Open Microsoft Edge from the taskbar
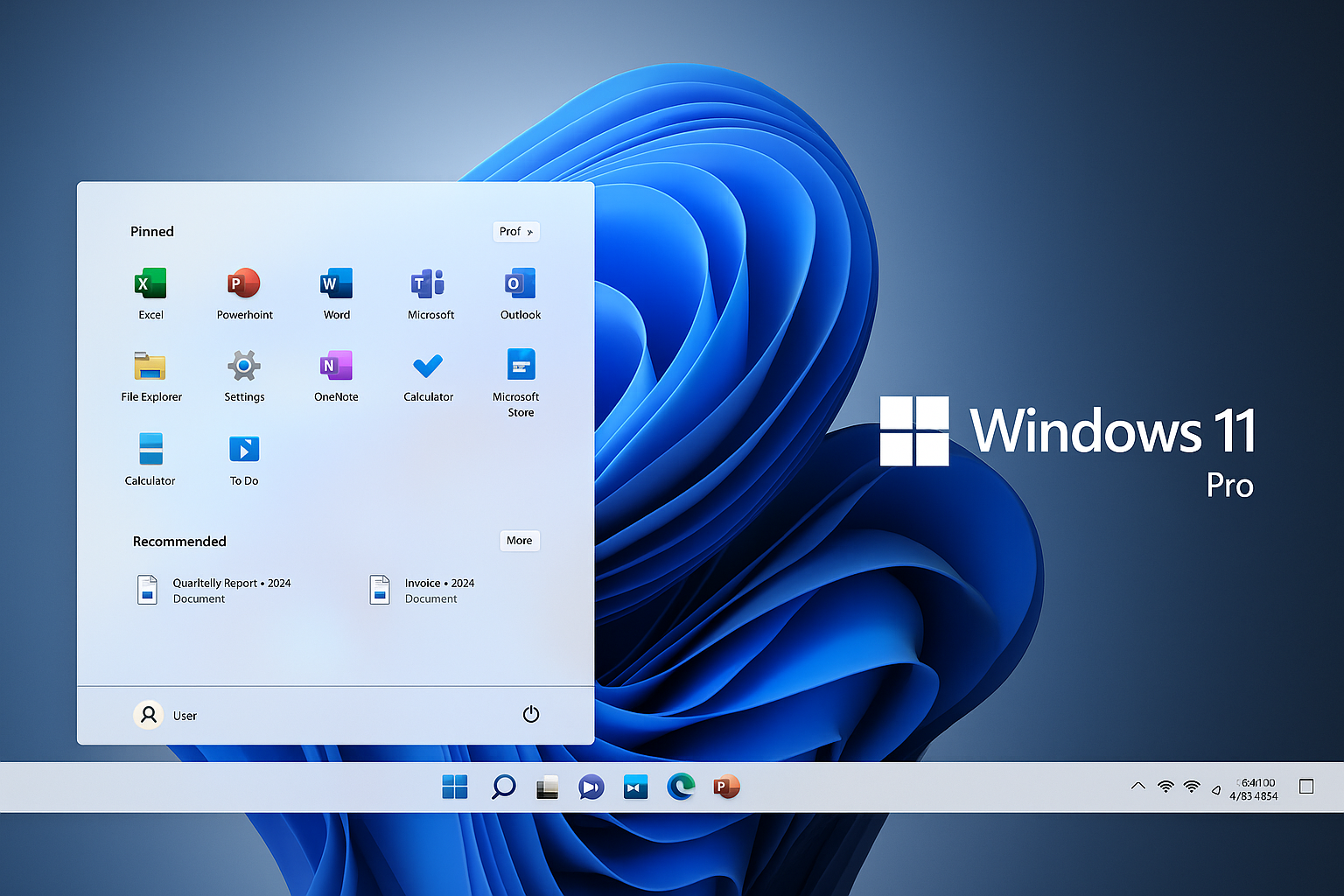Image resolution: width=1344 pixels, height=896 pixels. click(x=681, y=787)
